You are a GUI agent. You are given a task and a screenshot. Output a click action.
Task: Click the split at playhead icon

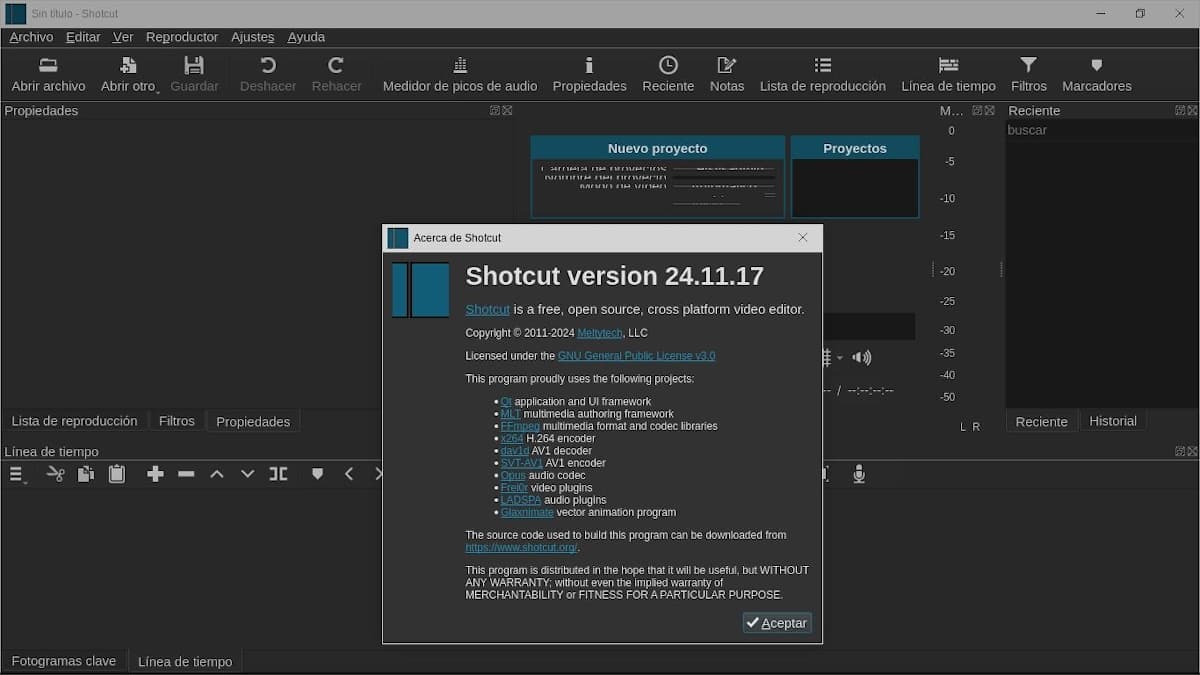click(x=279, y=474)
